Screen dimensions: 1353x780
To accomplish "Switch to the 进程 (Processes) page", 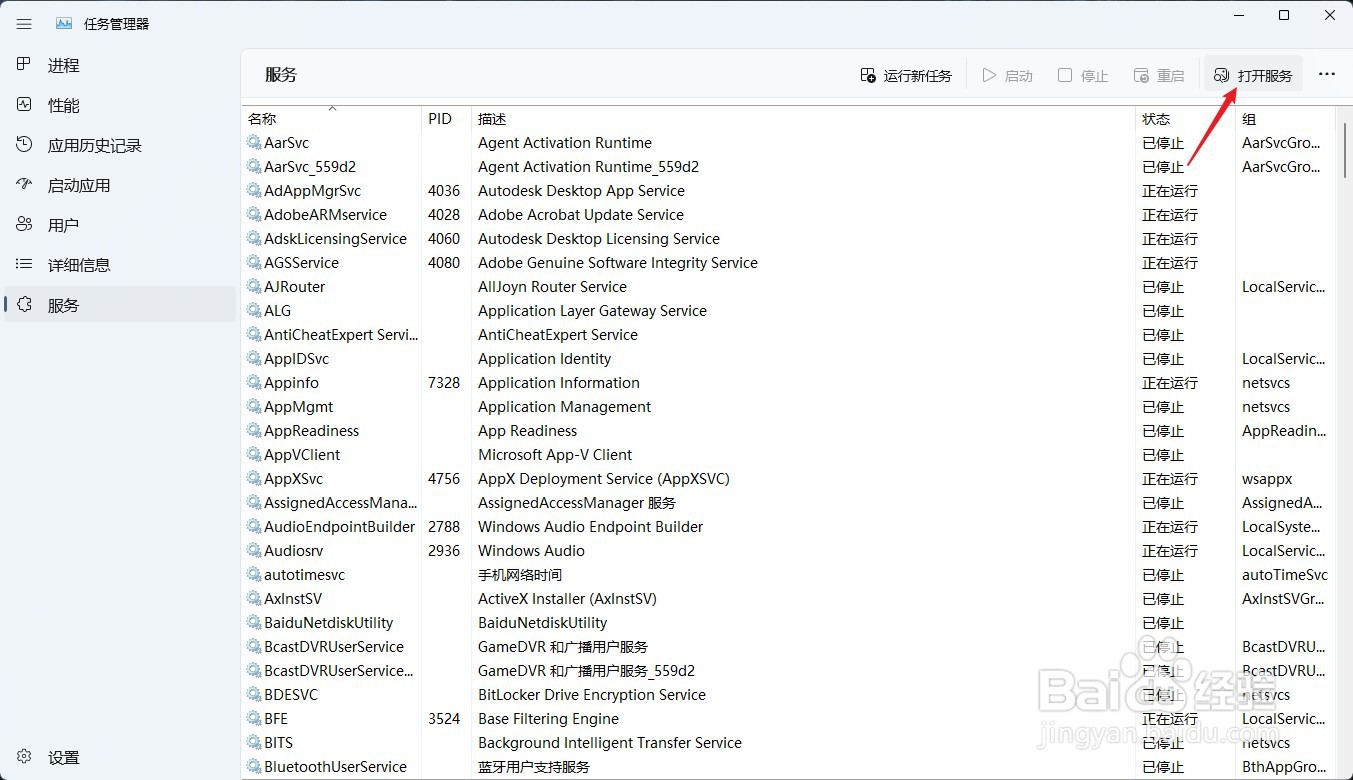I will click(x=120, y=65).
